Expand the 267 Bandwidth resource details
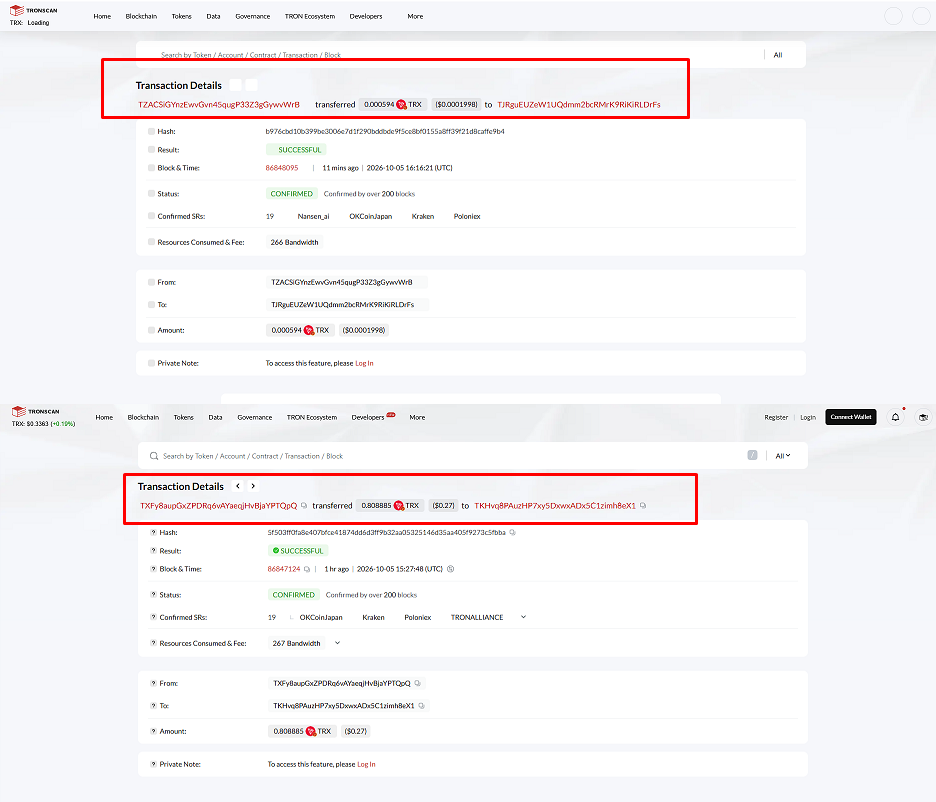This screenshot has height=802, width=936. point(337,643)
